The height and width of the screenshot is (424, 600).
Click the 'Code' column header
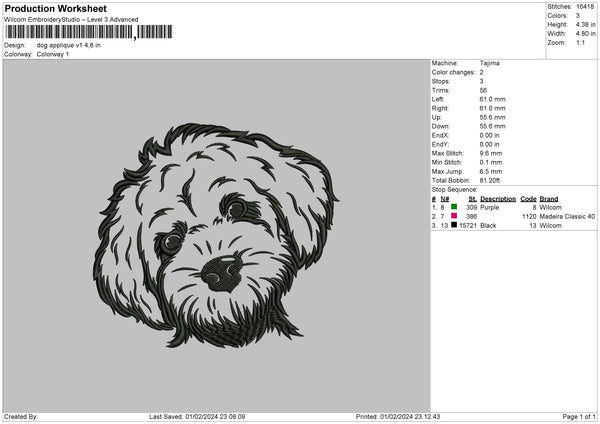coord(528,199)
